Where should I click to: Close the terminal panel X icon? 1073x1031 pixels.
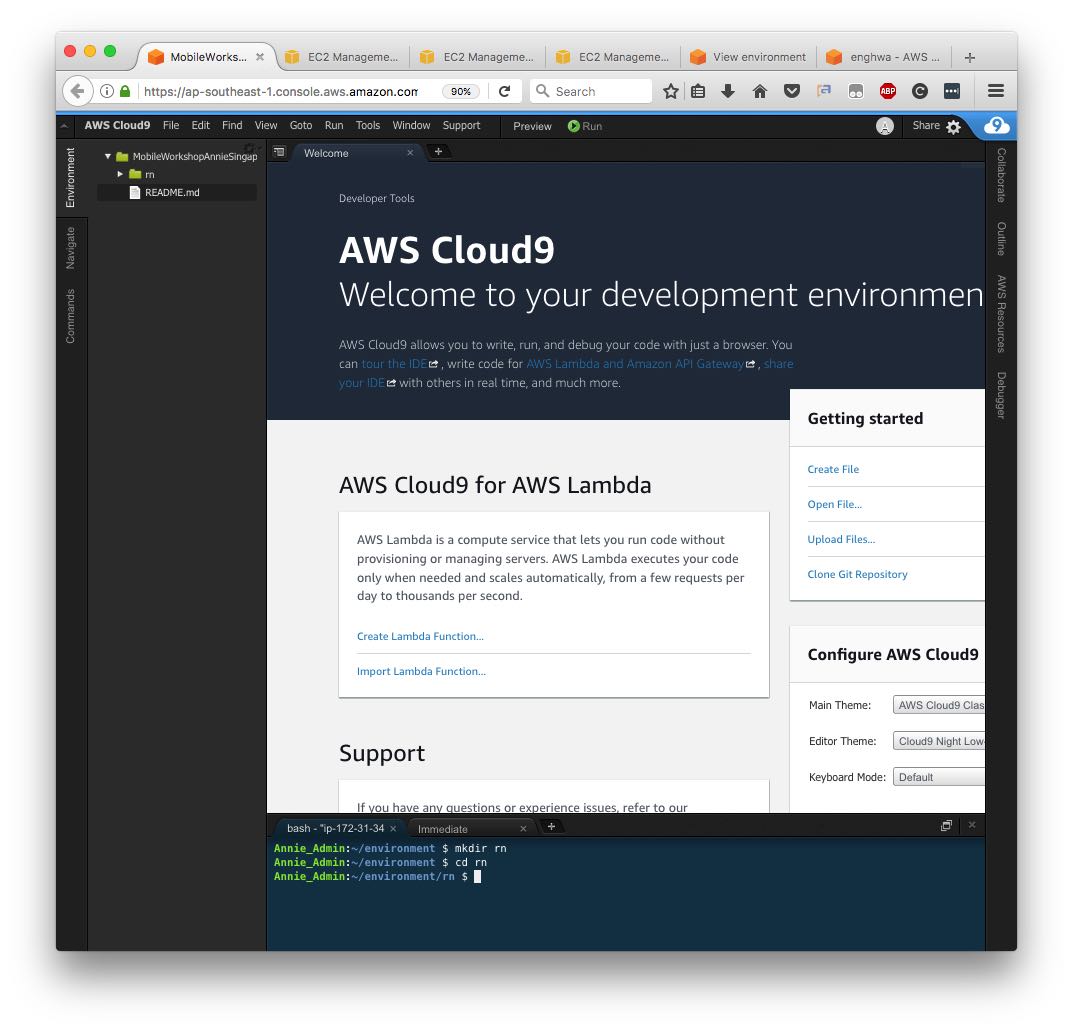972,825
